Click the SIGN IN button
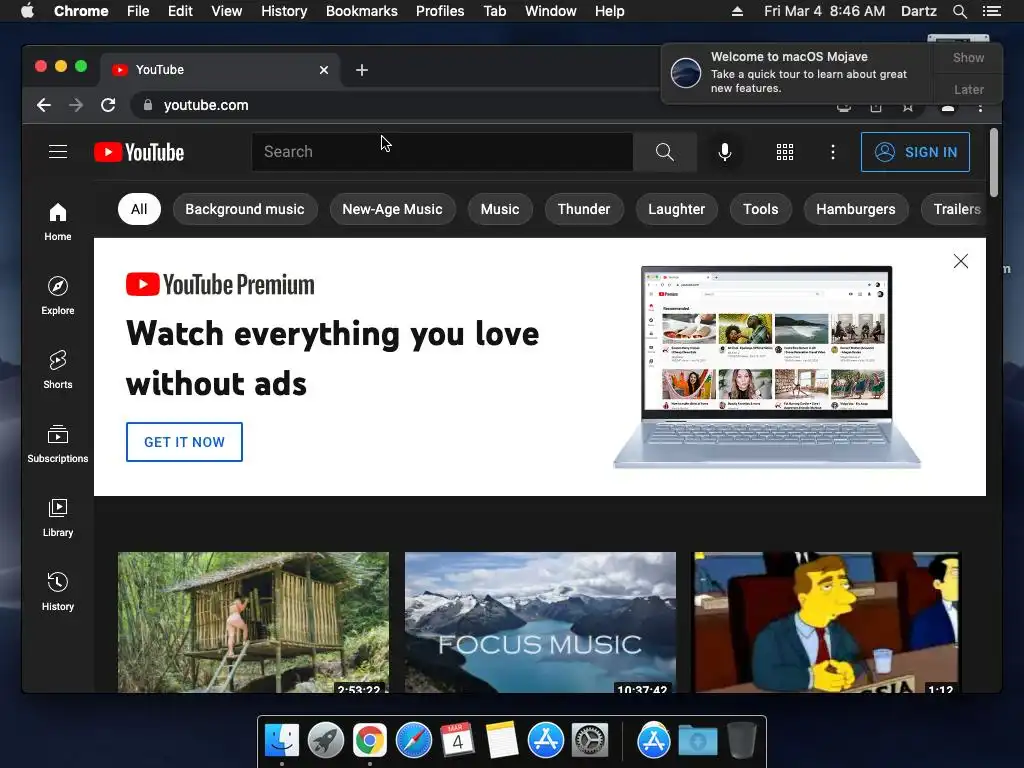Viewport: 1024px width, 768px height. (915, 152)
